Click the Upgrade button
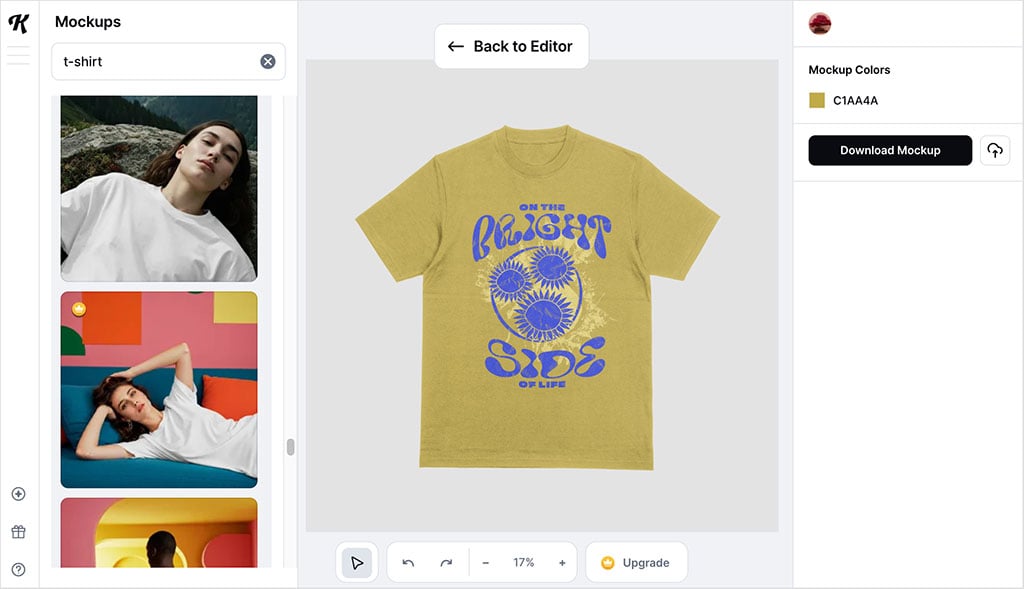Screen dimensions: 1024x589 click(x=636, y=563)
